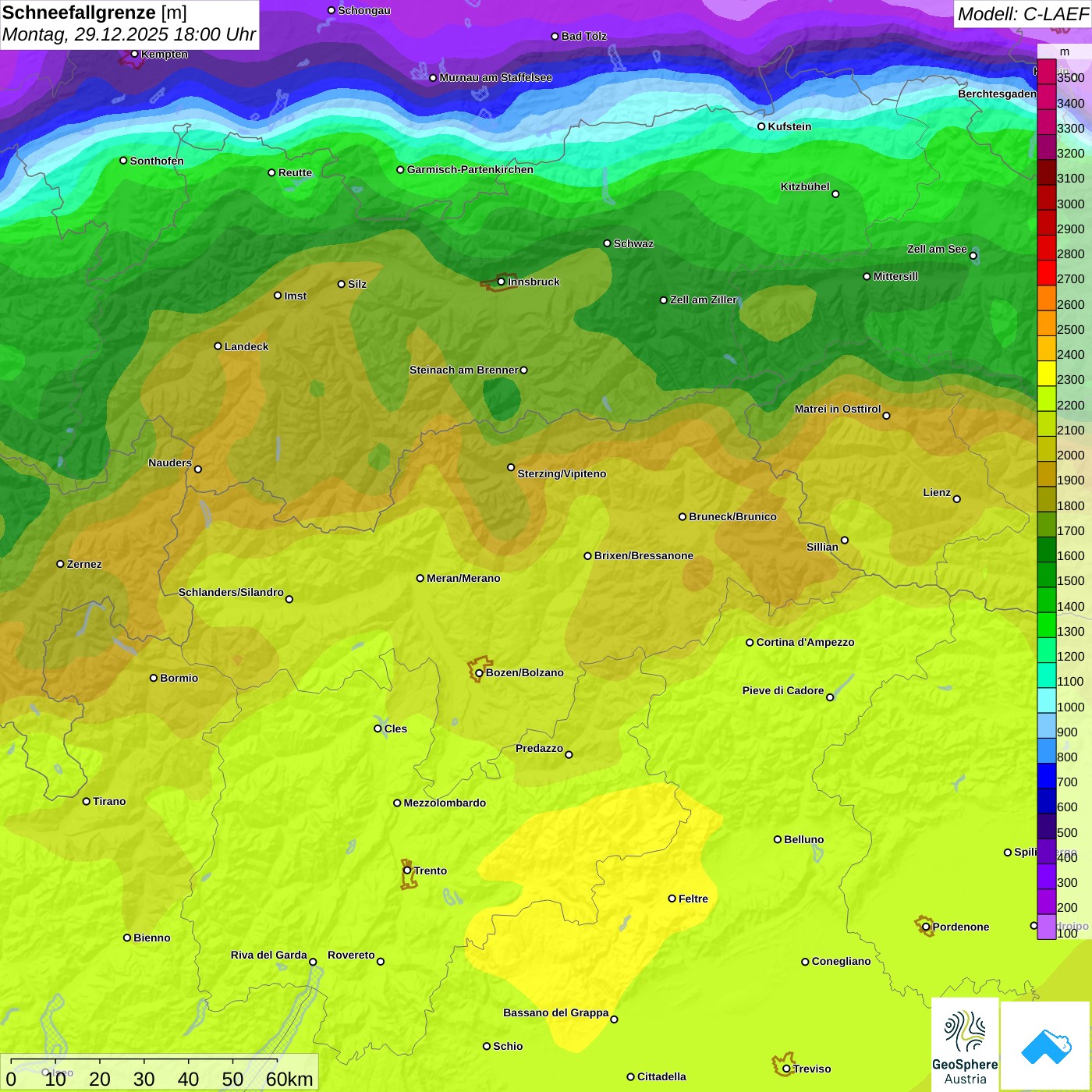Click the Pieve di Cadore label
This screenshot has height=1092, width=1092.
pos(783,690)
